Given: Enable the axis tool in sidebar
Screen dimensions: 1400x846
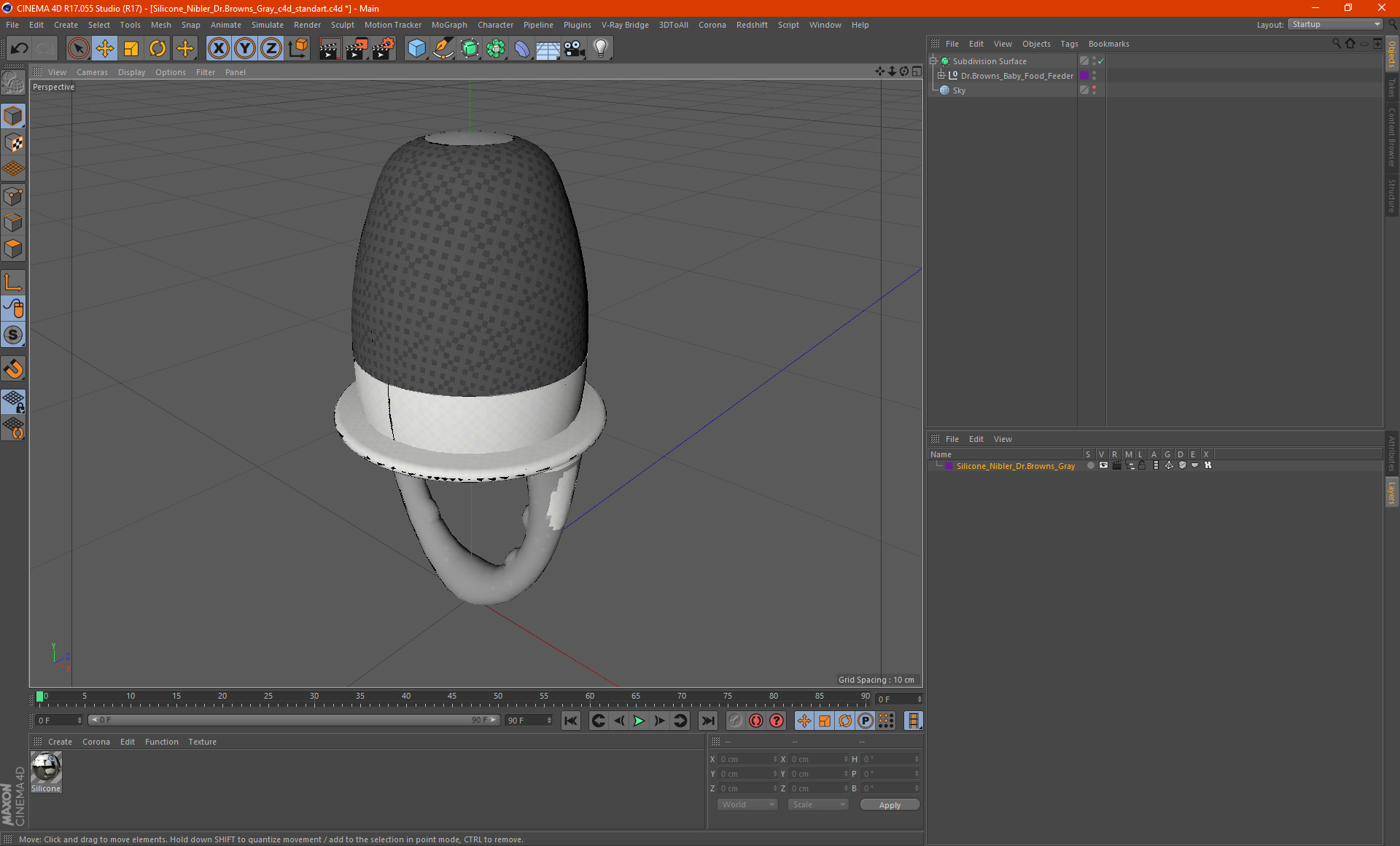Looking at the screenshot, I should pos(13,282).
